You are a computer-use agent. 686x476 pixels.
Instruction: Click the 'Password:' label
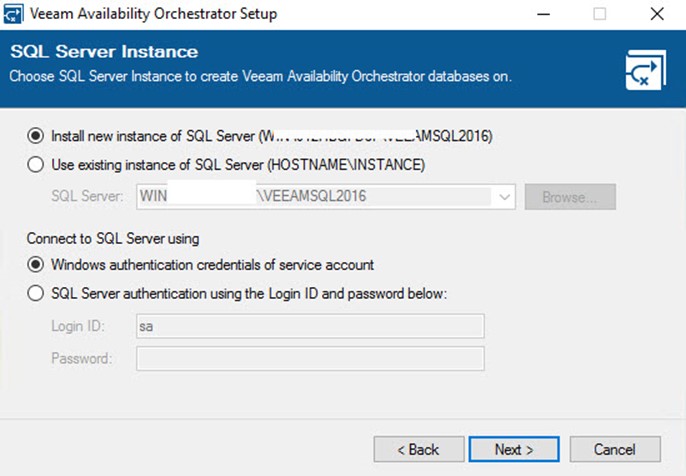(82, 358)
